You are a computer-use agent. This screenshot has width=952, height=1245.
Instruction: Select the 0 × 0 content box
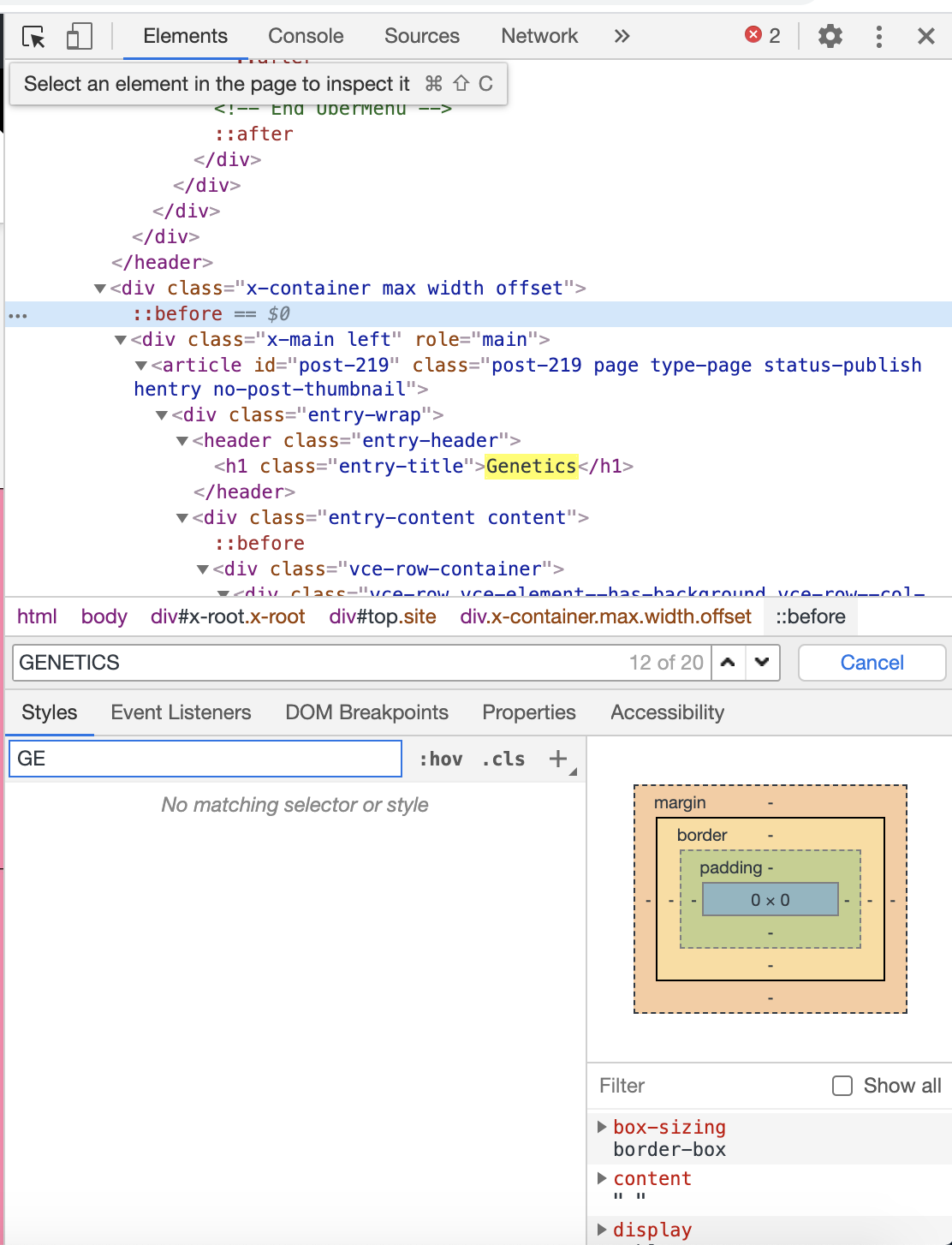[771, 900]
